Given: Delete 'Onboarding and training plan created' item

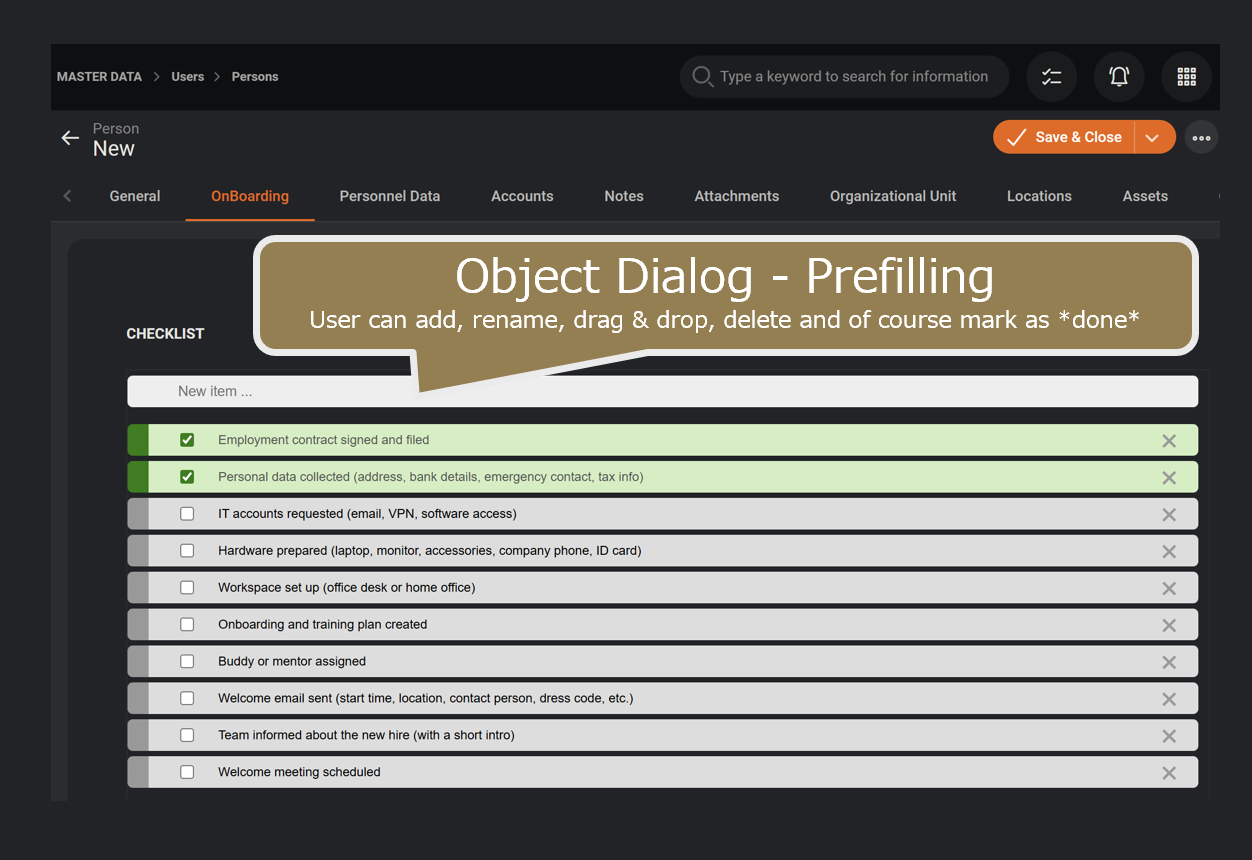Looking at the screenshot, I should click(x=1169, y=626).
